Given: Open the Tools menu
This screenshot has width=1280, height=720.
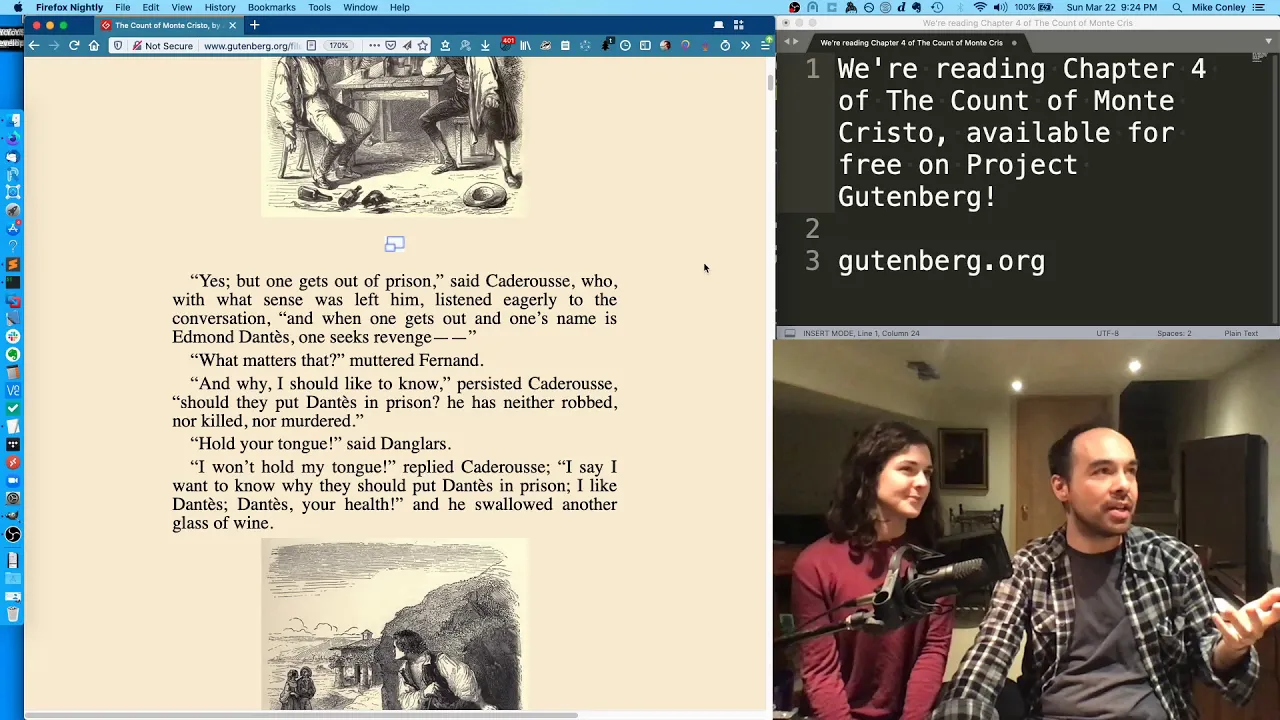Looking at the screenshot, I should (x=319, y=7).
